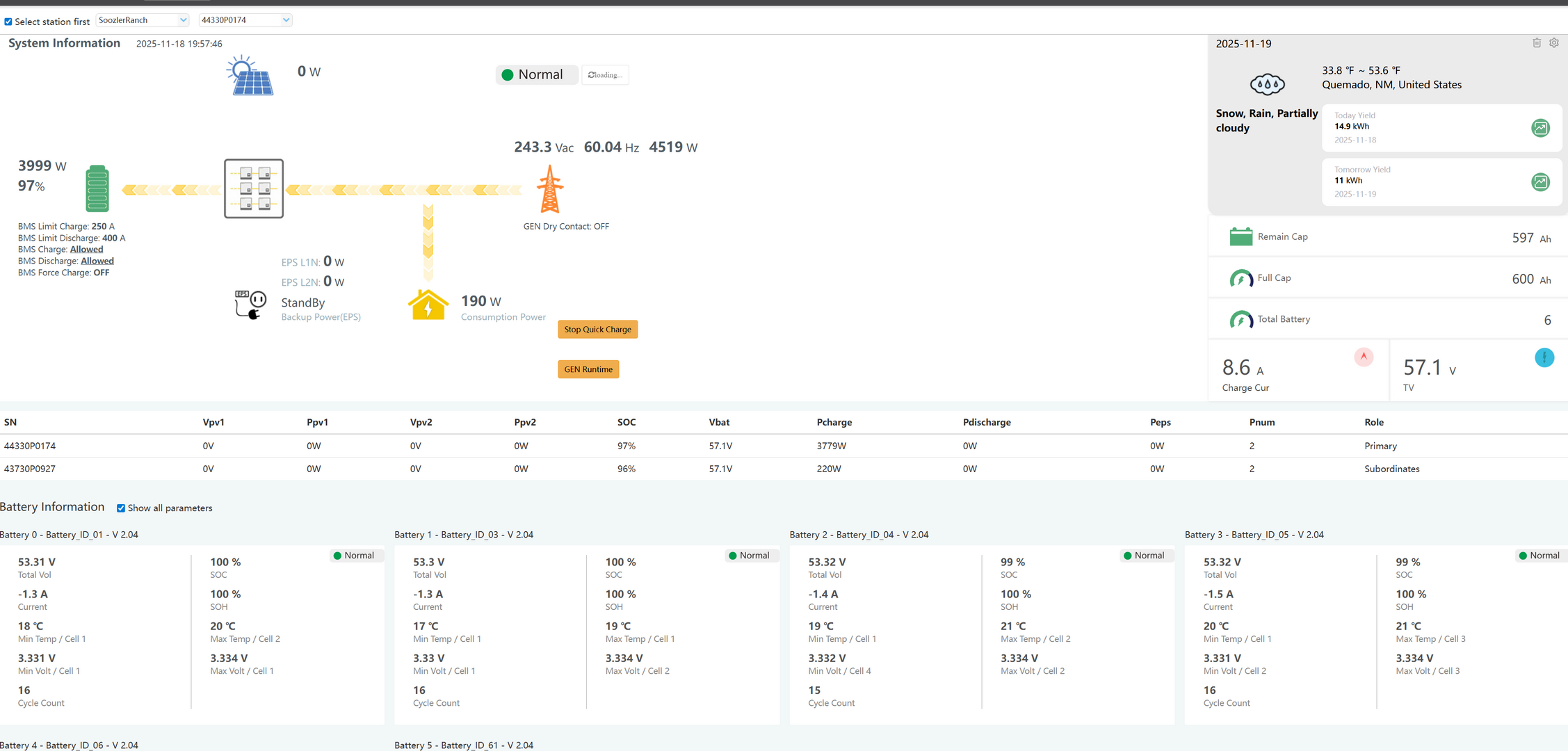Open Today Yield chart icon
This screenshot has height=751, width=1568.
pyautogui.click(x=1540, y=128)
